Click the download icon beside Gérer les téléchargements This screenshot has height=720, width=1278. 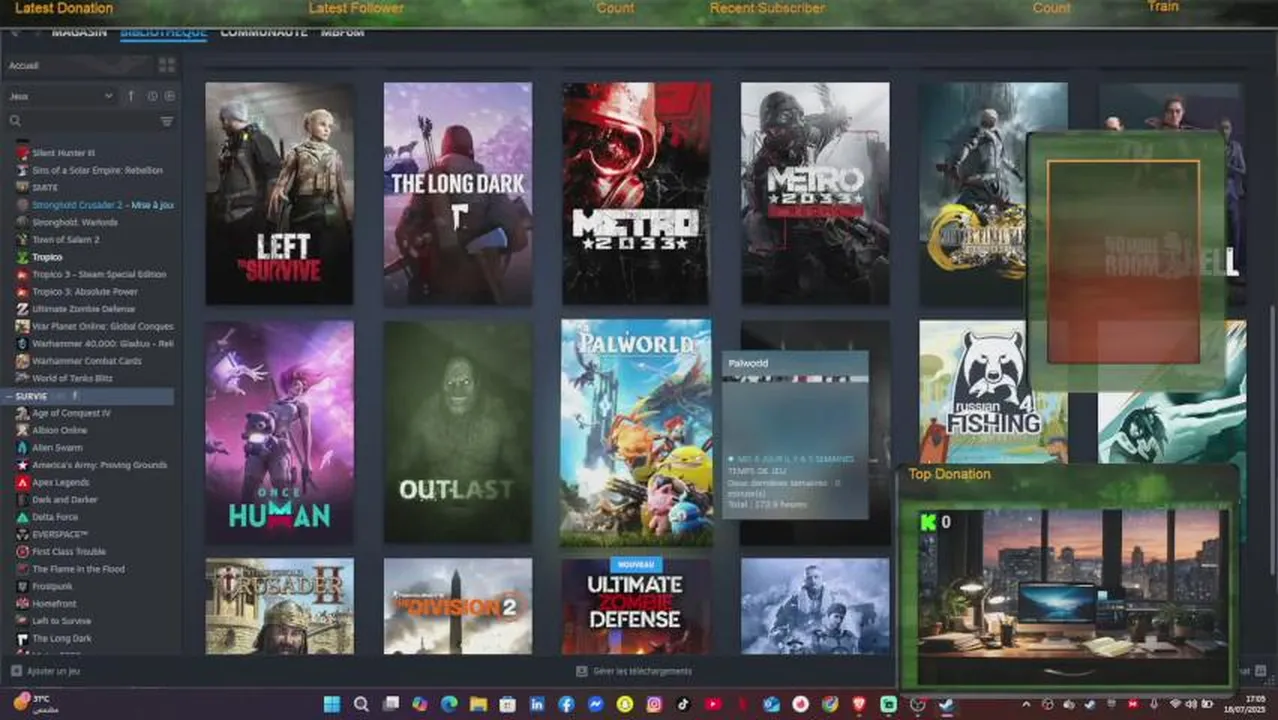point(582,671)
